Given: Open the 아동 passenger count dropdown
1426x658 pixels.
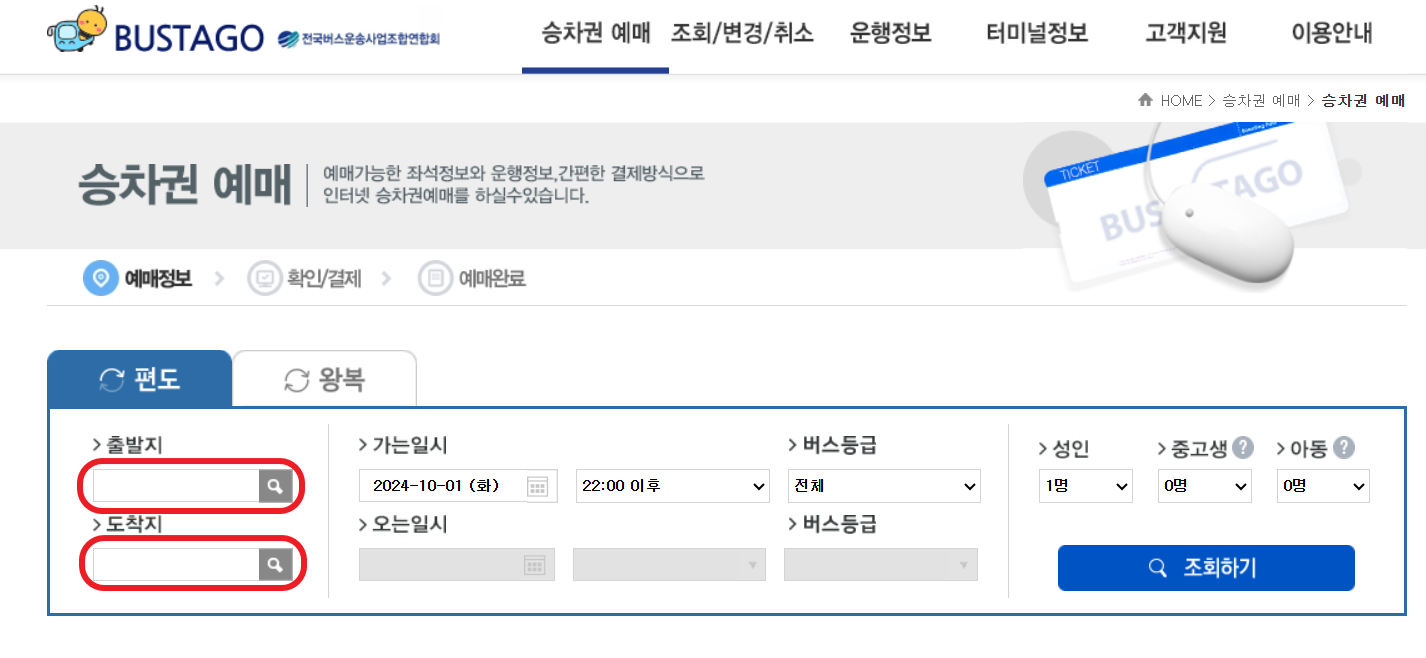Looking at the screenshot, I should (x=1323, y=485).
